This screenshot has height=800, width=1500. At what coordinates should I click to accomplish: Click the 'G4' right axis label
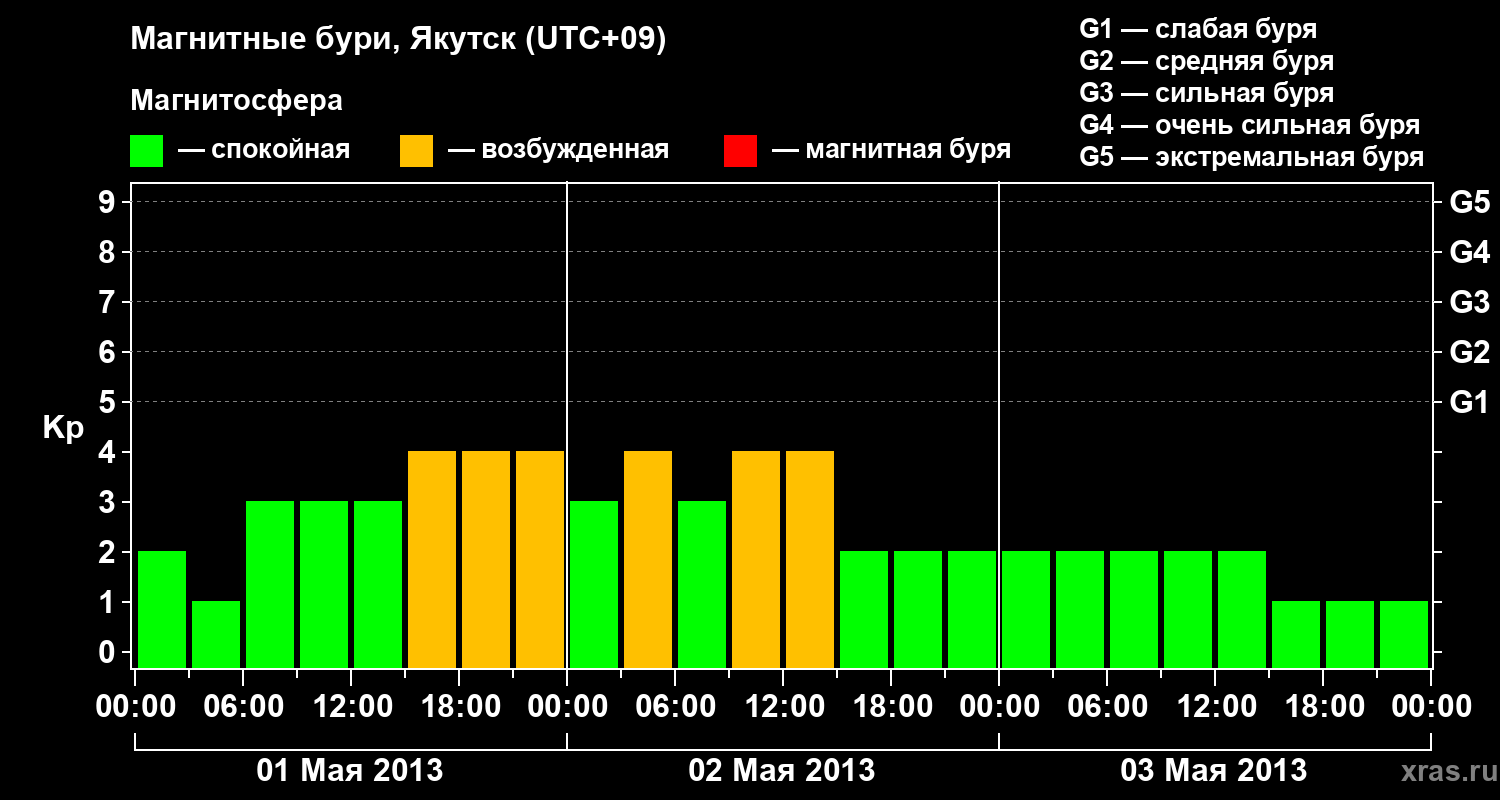1469,252
